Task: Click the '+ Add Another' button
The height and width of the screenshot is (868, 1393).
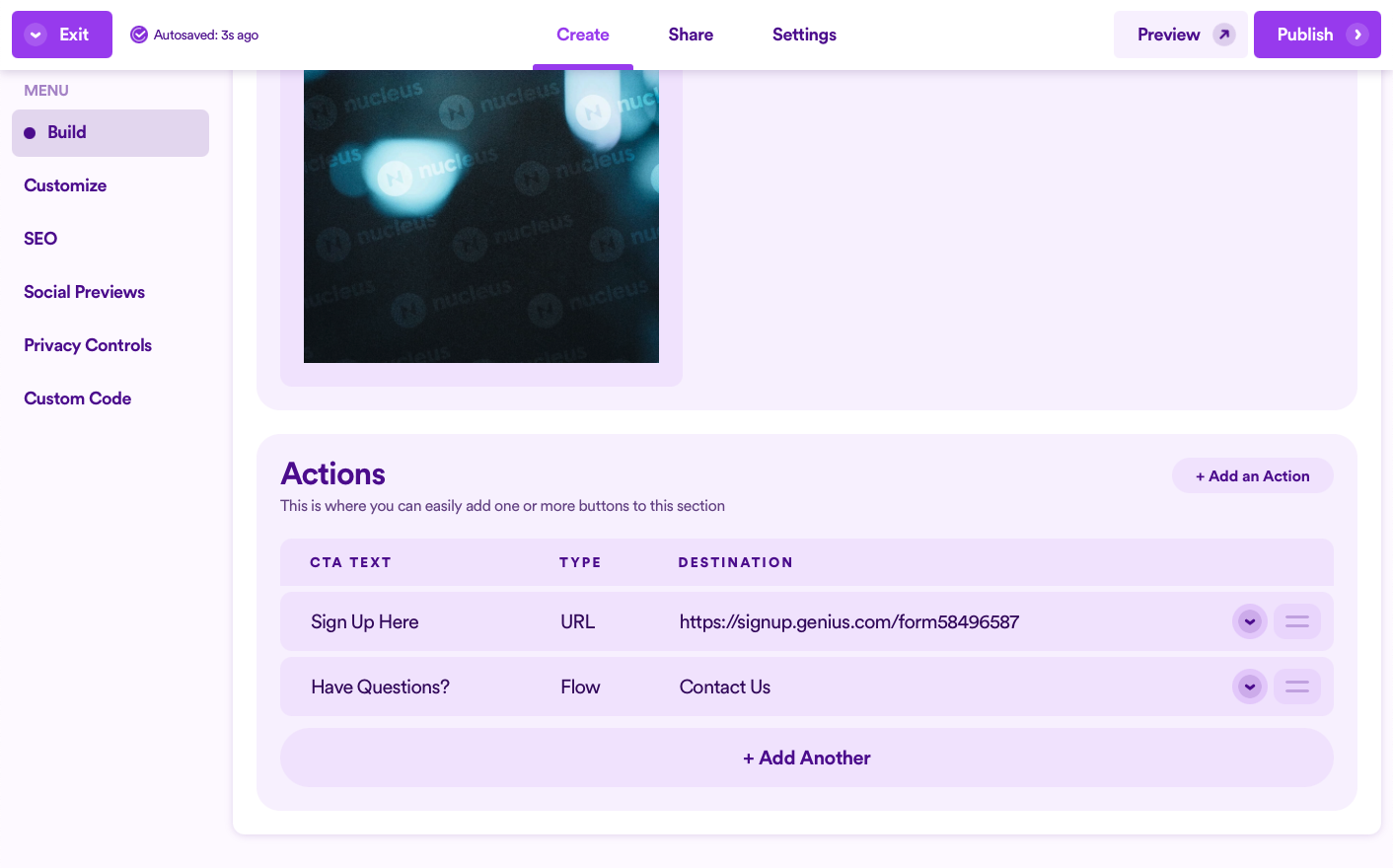Action: 807,758
